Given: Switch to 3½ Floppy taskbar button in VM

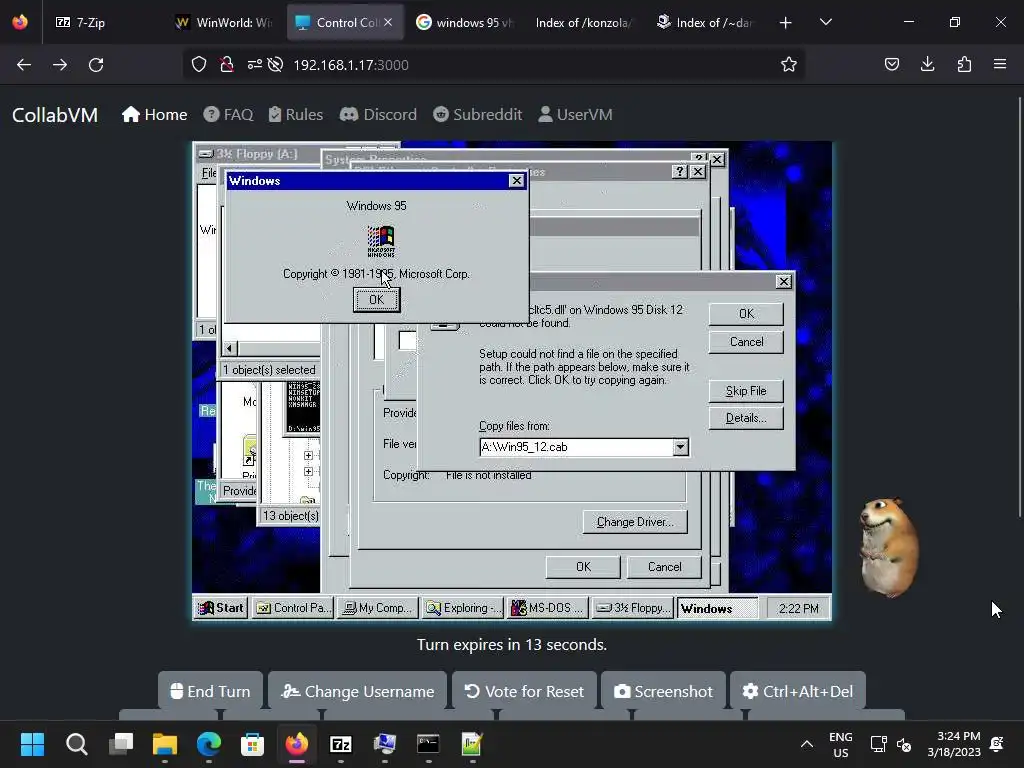Looking at the screenshot, I should (x=633, y=608).
